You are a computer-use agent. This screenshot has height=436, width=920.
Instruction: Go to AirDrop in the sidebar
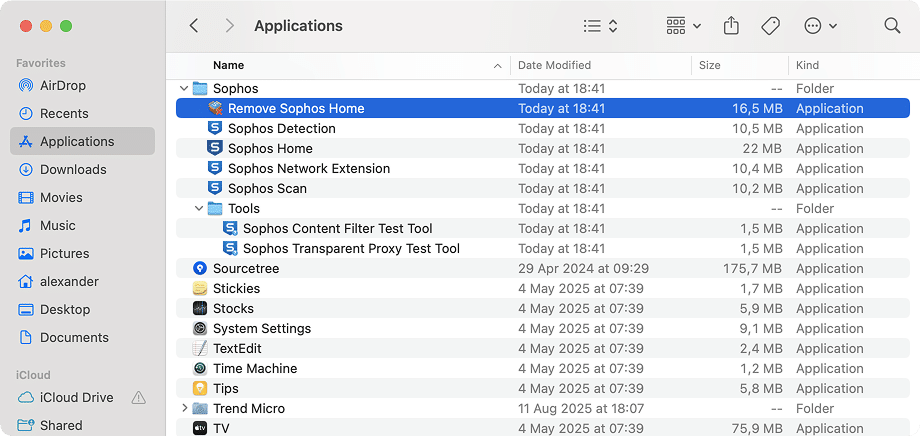coord(63,86)
